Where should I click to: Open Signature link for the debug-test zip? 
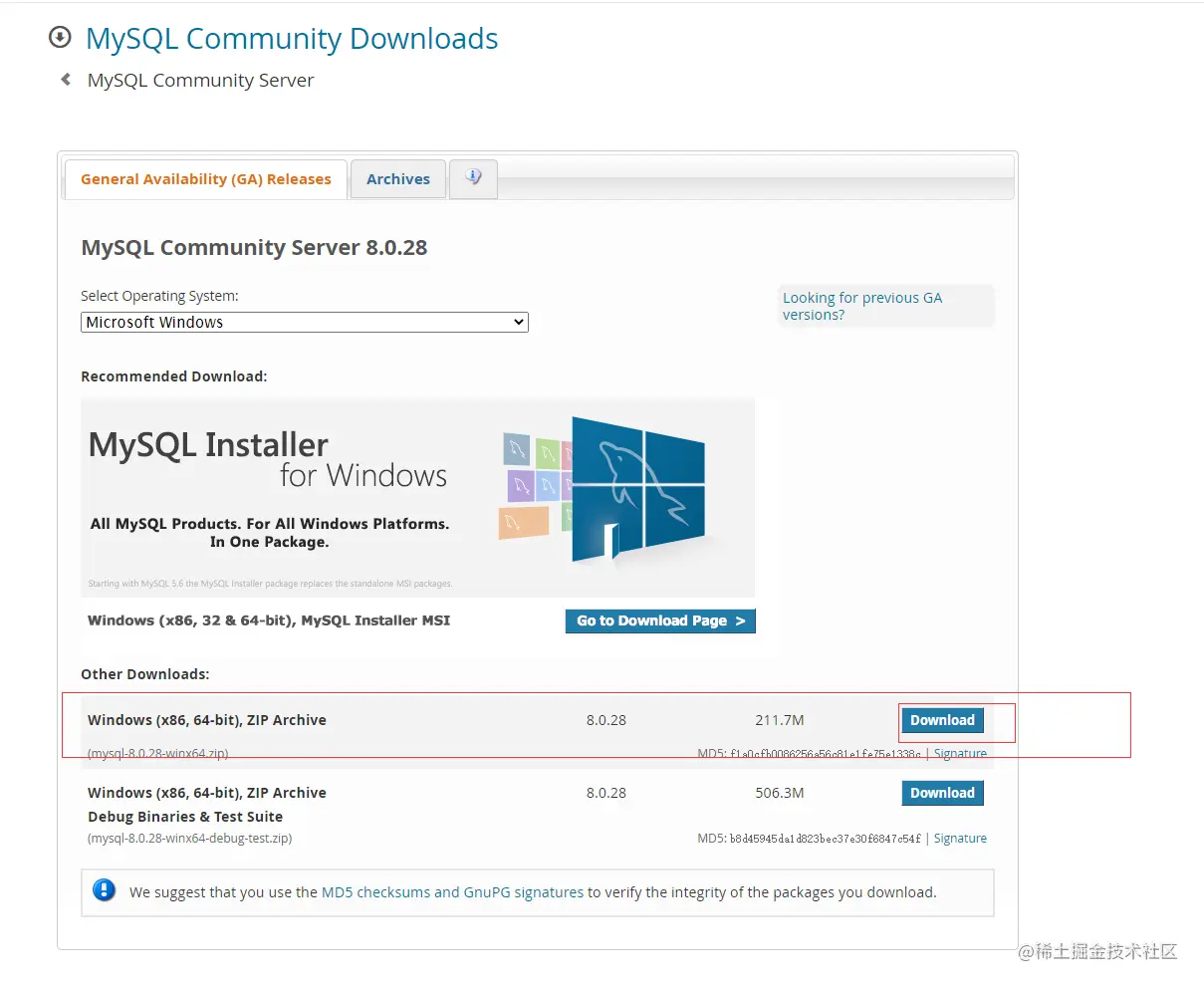point(960,839)
